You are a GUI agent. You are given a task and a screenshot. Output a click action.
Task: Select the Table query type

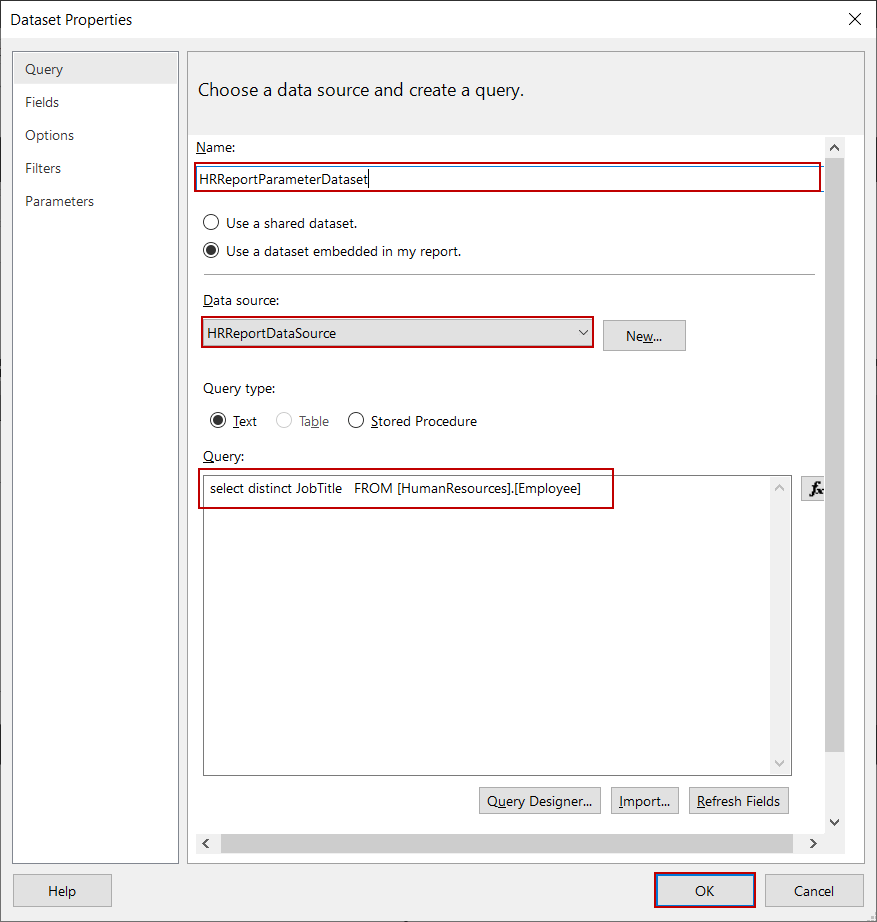[282, 421]
